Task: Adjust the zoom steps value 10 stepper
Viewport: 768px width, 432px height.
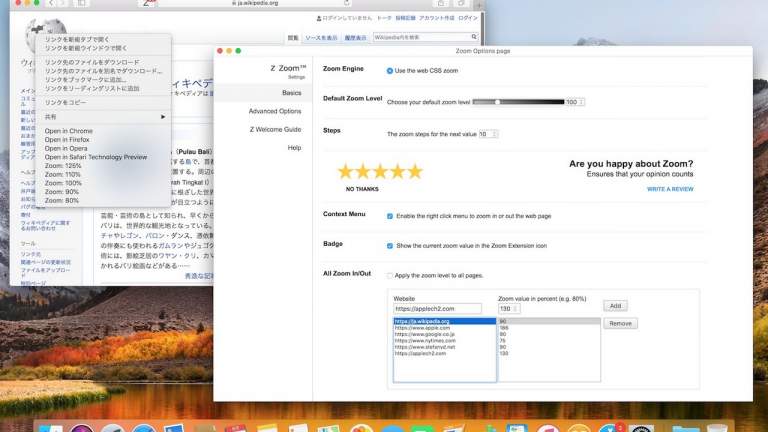Action: point(495,134)
